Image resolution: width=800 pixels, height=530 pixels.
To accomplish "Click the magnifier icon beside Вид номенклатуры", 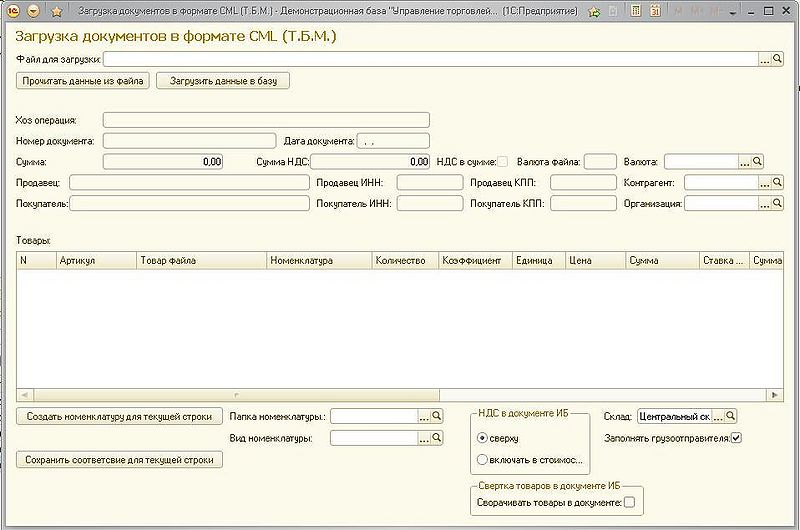I will click(x=436, y=438).
